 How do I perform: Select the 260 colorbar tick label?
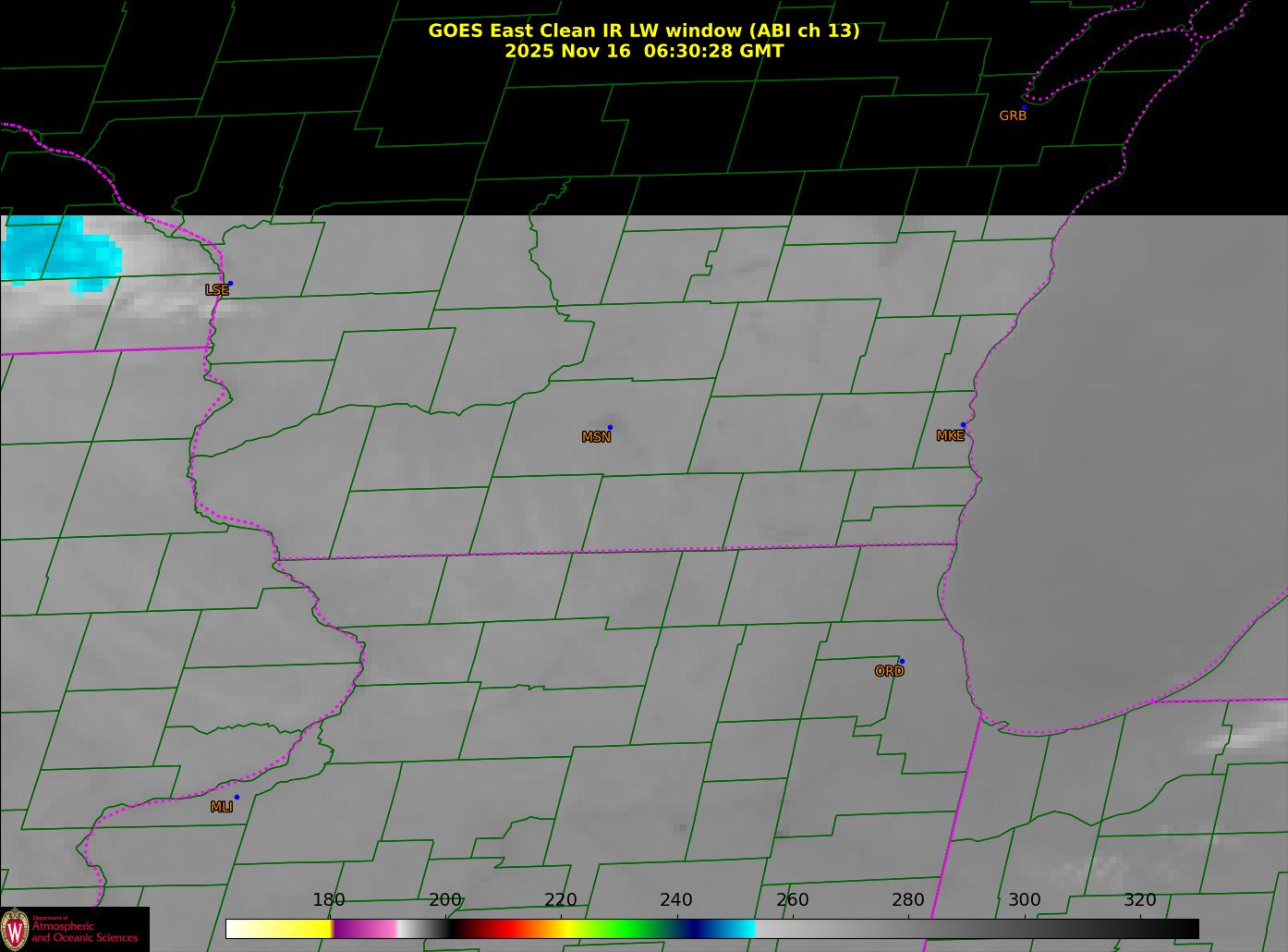[x=792, y=899]
